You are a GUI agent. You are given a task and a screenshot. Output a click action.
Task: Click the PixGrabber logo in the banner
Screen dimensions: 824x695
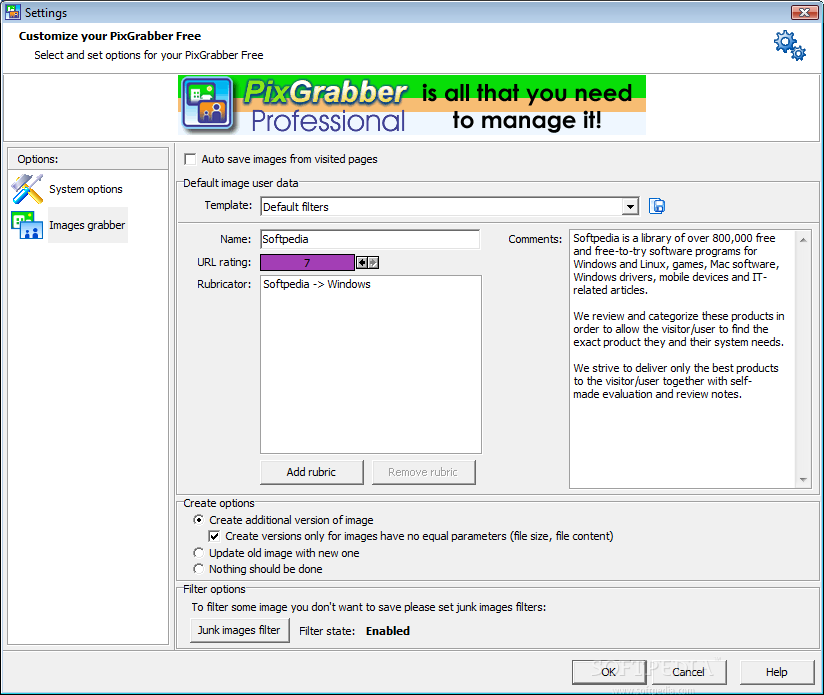(208, 105)
